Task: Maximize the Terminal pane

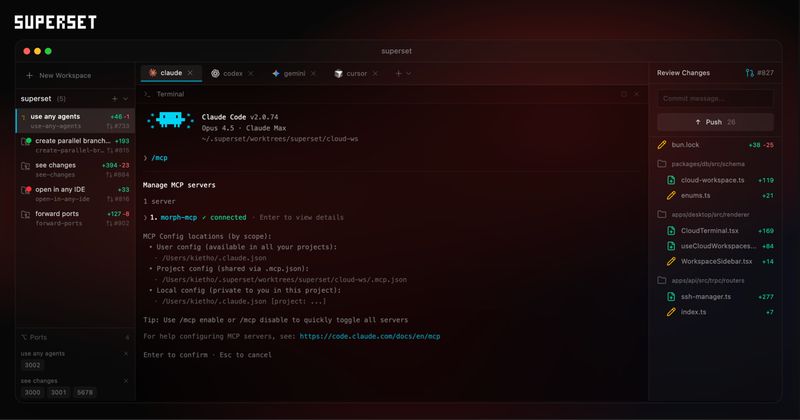Action: pyautogui.click(x=623, y=94)
